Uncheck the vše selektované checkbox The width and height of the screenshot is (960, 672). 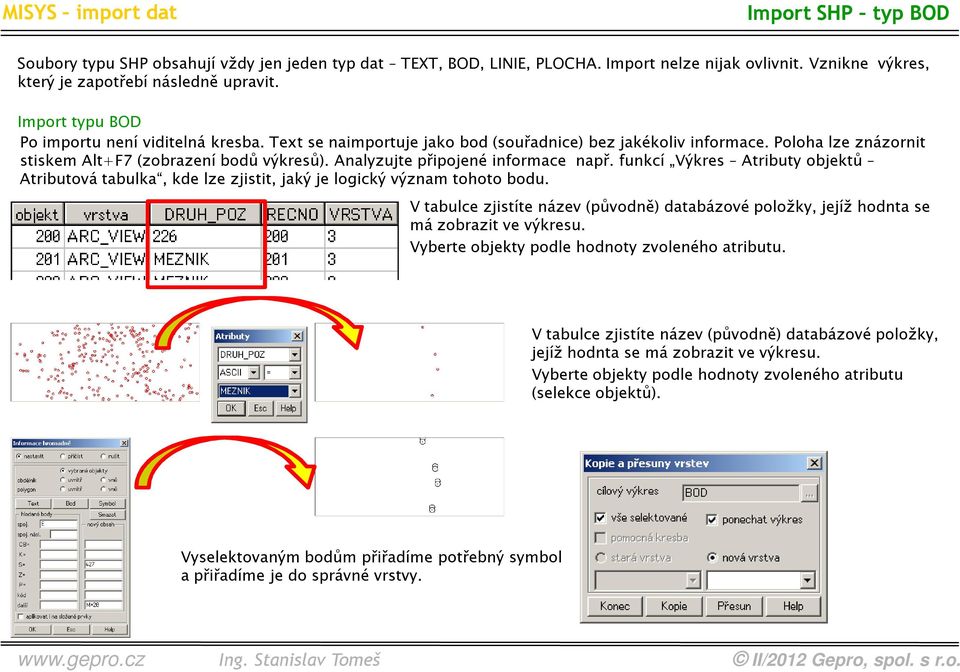[x=600, y=518]
